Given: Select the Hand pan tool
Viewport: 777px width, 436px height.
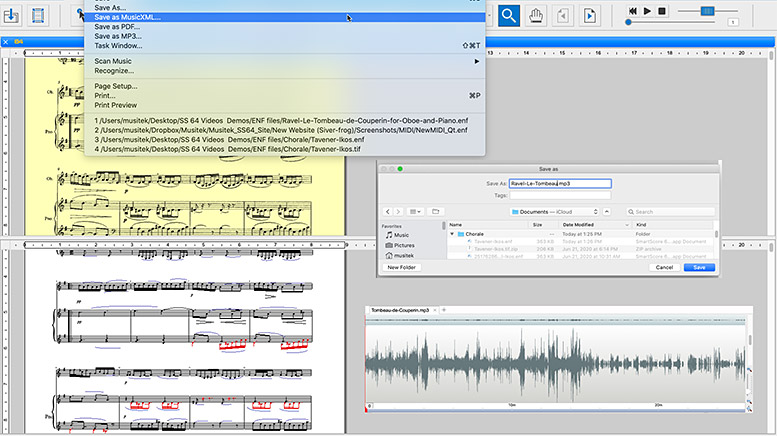Looking at the screenshot, I should [536, 16].
